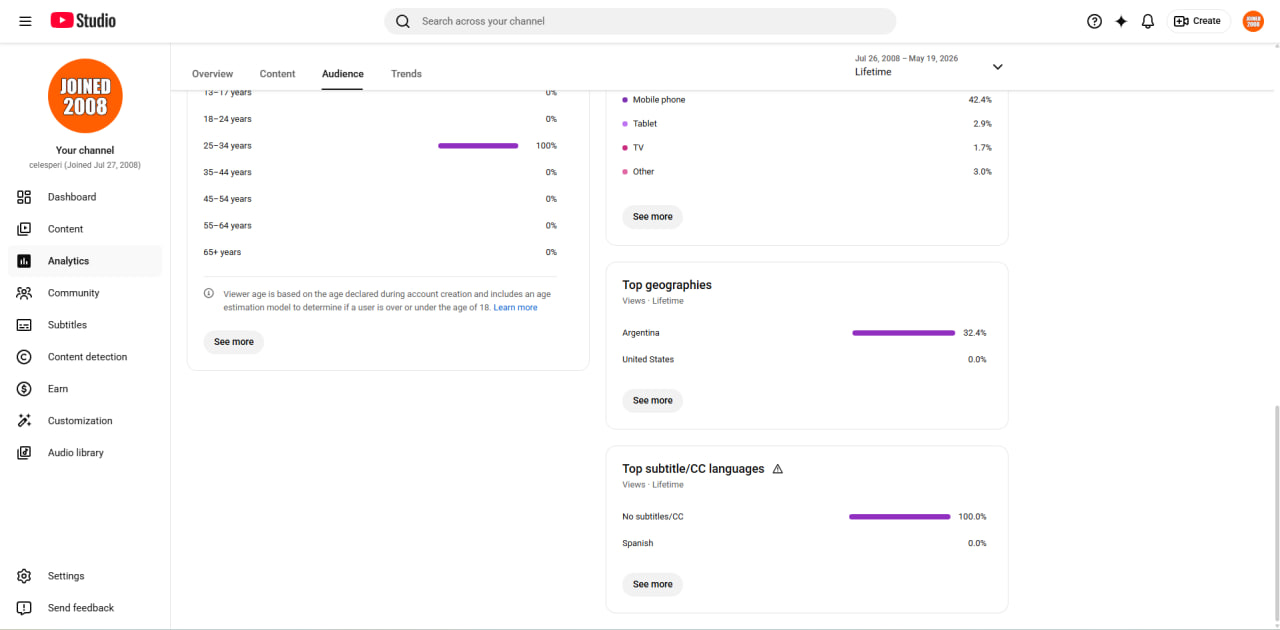Screen dimensions: 1280x630
Task: Click the large Joined 2008 channel avatar
Action: (85, 96)
